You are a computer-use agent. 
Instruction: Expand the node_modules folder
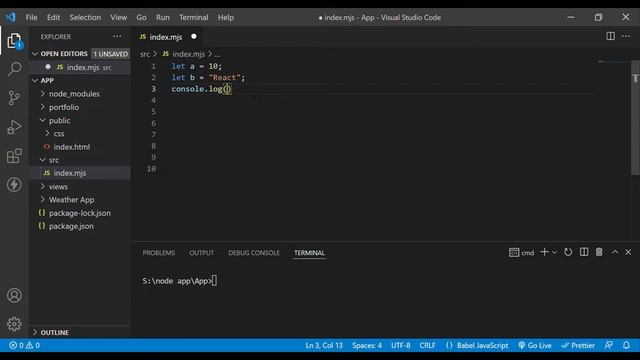[74, 94]
